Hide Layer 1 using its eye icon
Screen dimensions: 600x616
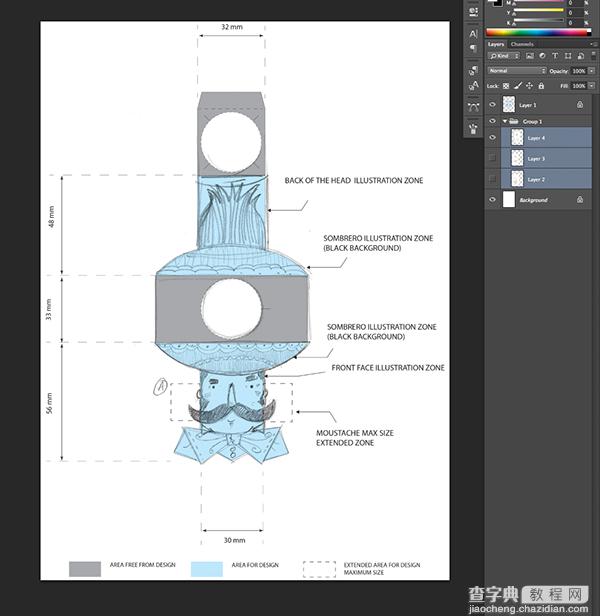tap(492, 105)
